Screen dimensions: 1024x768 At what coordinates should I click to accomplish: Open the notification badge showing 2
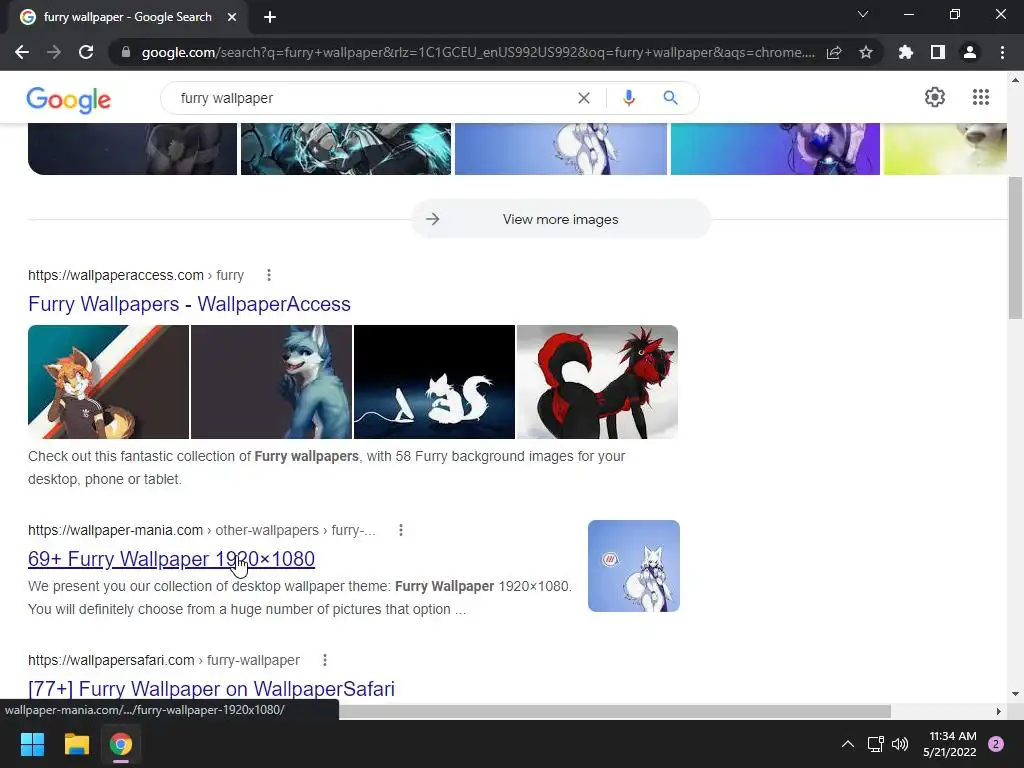pos(996,744)
